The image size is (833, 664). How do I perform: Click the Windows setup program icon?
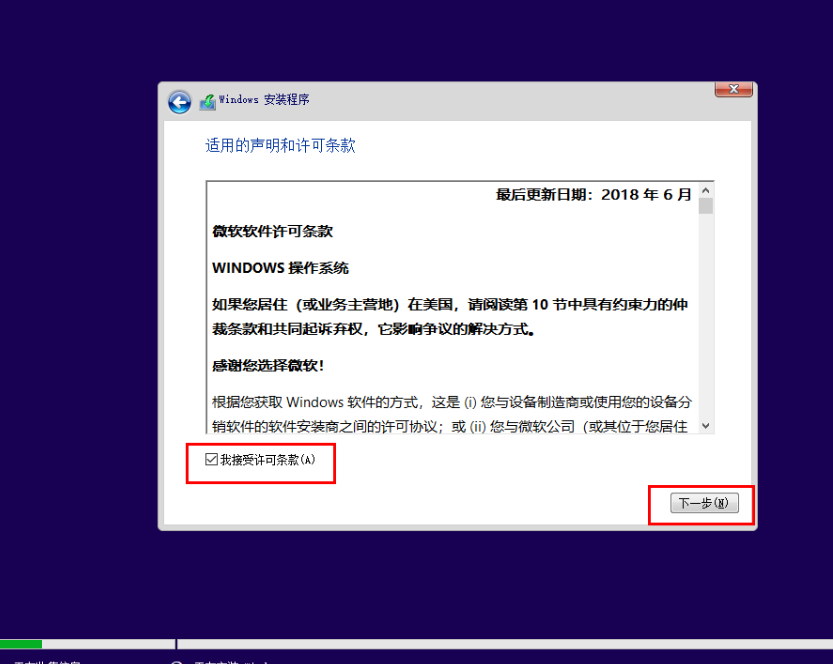pyautogui.click(x=208, y=101)
